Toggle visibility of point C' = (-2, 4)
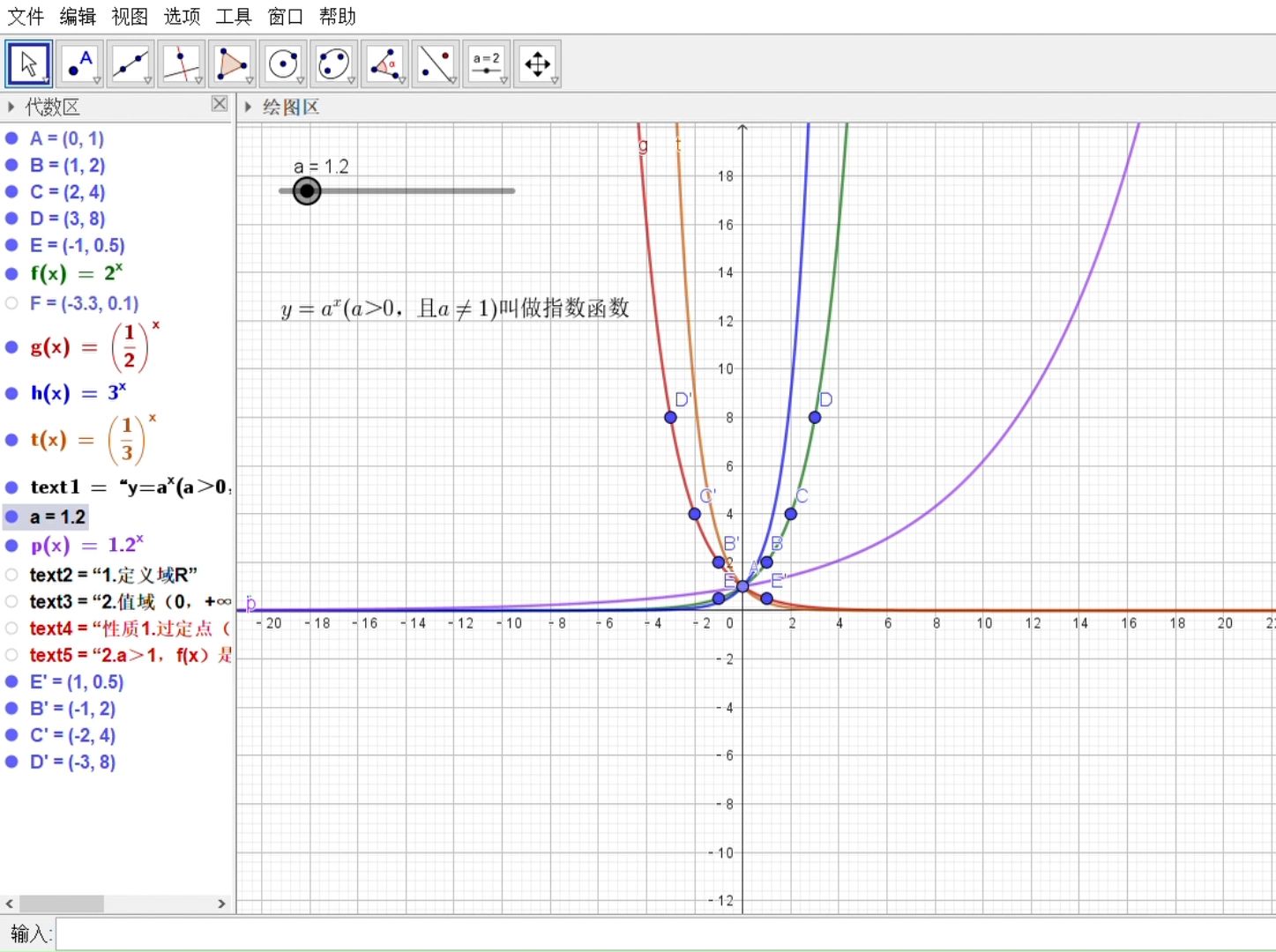 (x=11, y=735)
